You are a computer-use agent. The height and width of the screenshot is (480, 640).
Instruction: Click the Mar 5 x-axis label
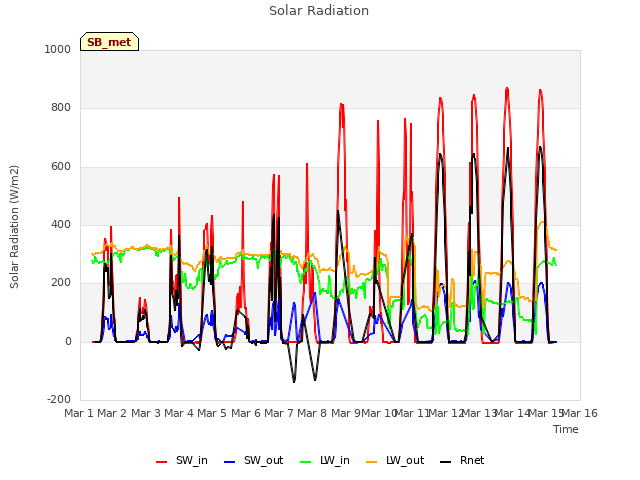click(x=212, y=413)
